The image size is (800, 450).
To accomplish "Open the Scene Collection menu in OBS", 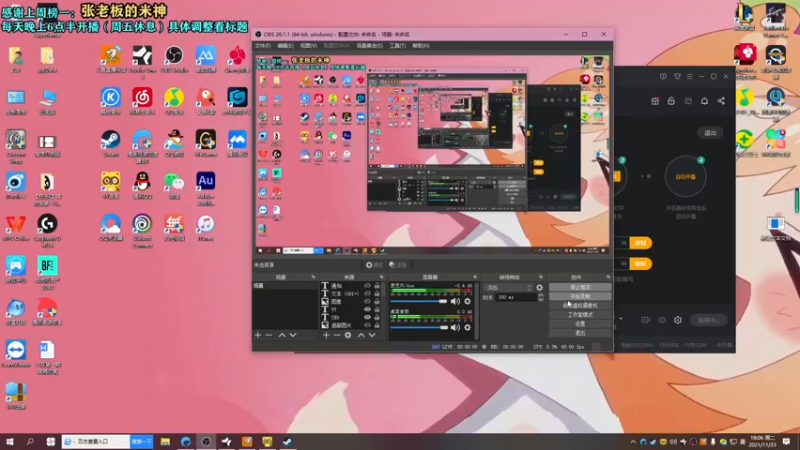I will pos(369,46).
